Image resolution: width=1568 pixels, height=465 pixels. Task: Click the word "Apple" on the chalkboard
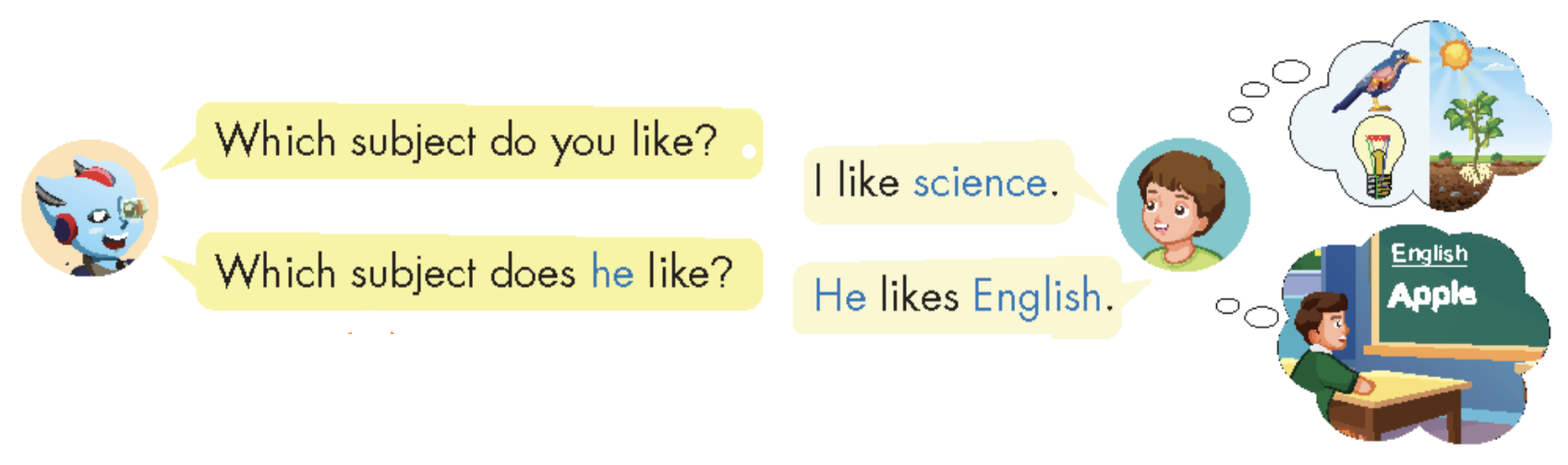(1431, 295)
